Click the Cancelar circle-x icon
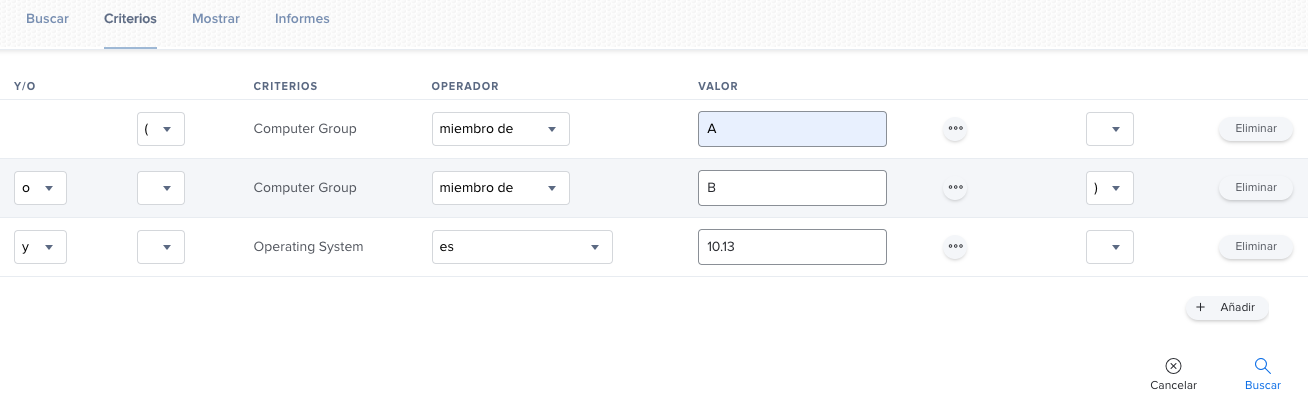This screenshot has width=1308, height=405. (x=1173, y=366)
